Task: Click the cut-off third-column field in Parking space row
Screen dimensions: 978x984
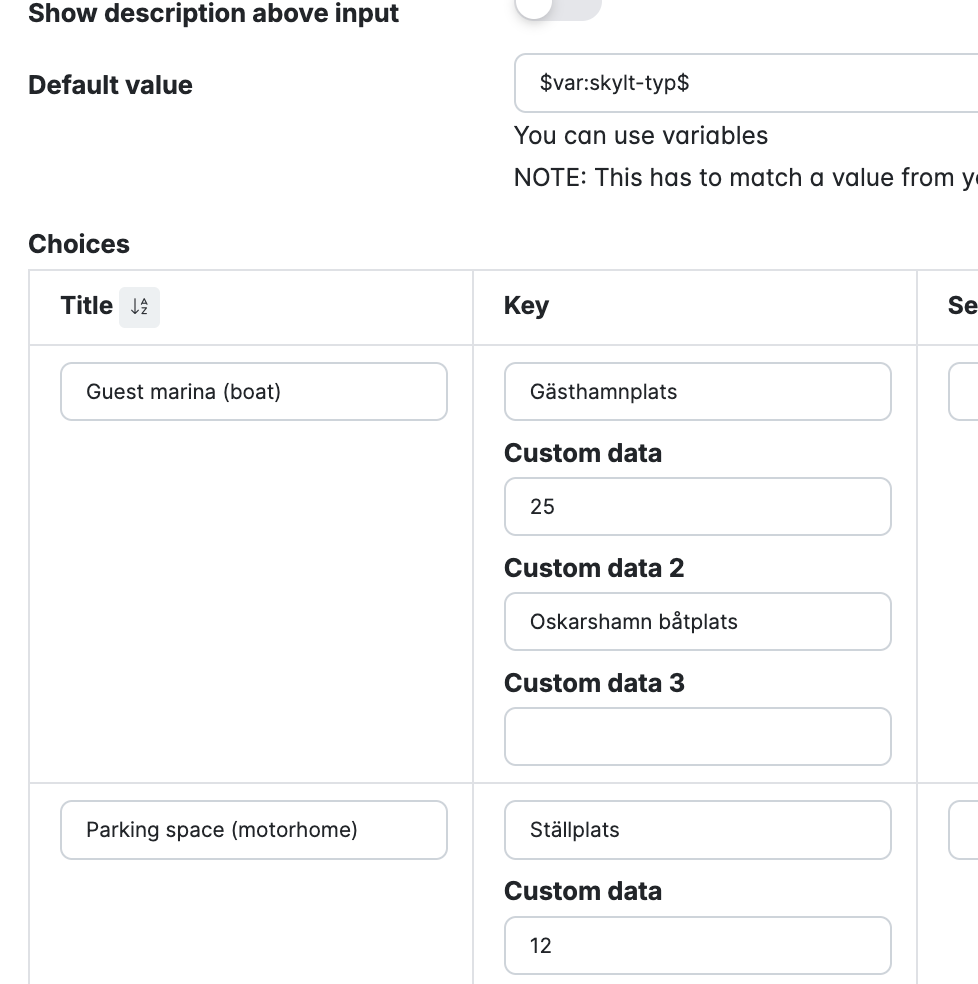Action: [964, 830]
